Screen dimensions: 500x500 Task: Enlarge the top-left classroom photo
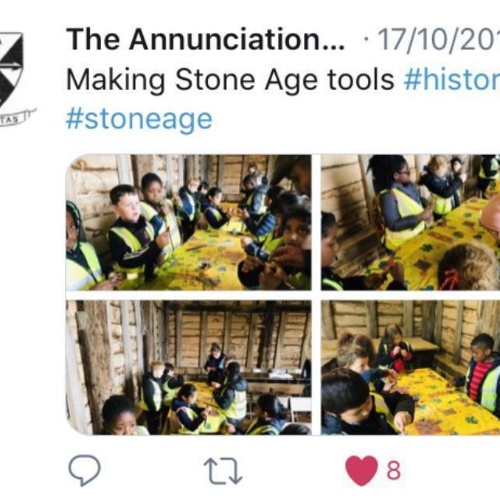[189, 222]
